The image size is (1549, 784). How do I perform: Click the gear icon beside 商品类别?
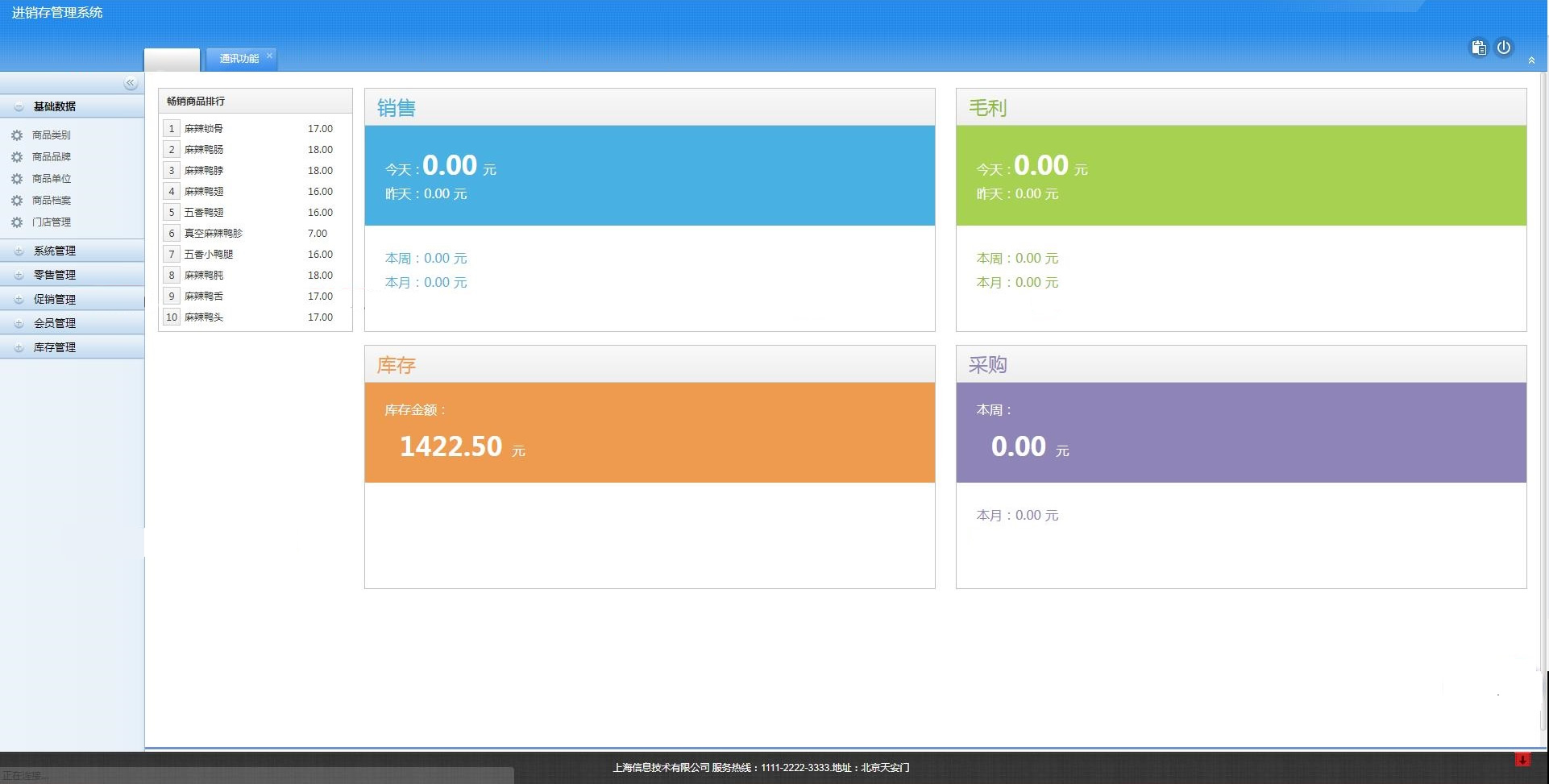(17, 135)
